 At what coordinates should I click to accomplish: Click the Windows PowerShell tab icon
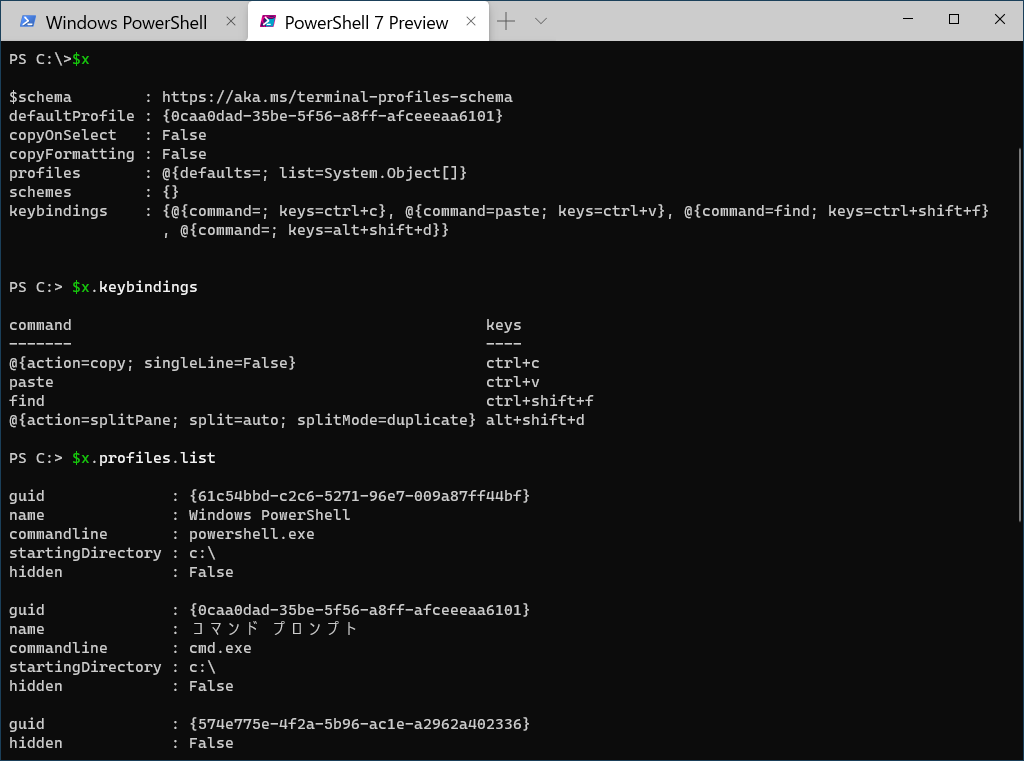[29, 22]
